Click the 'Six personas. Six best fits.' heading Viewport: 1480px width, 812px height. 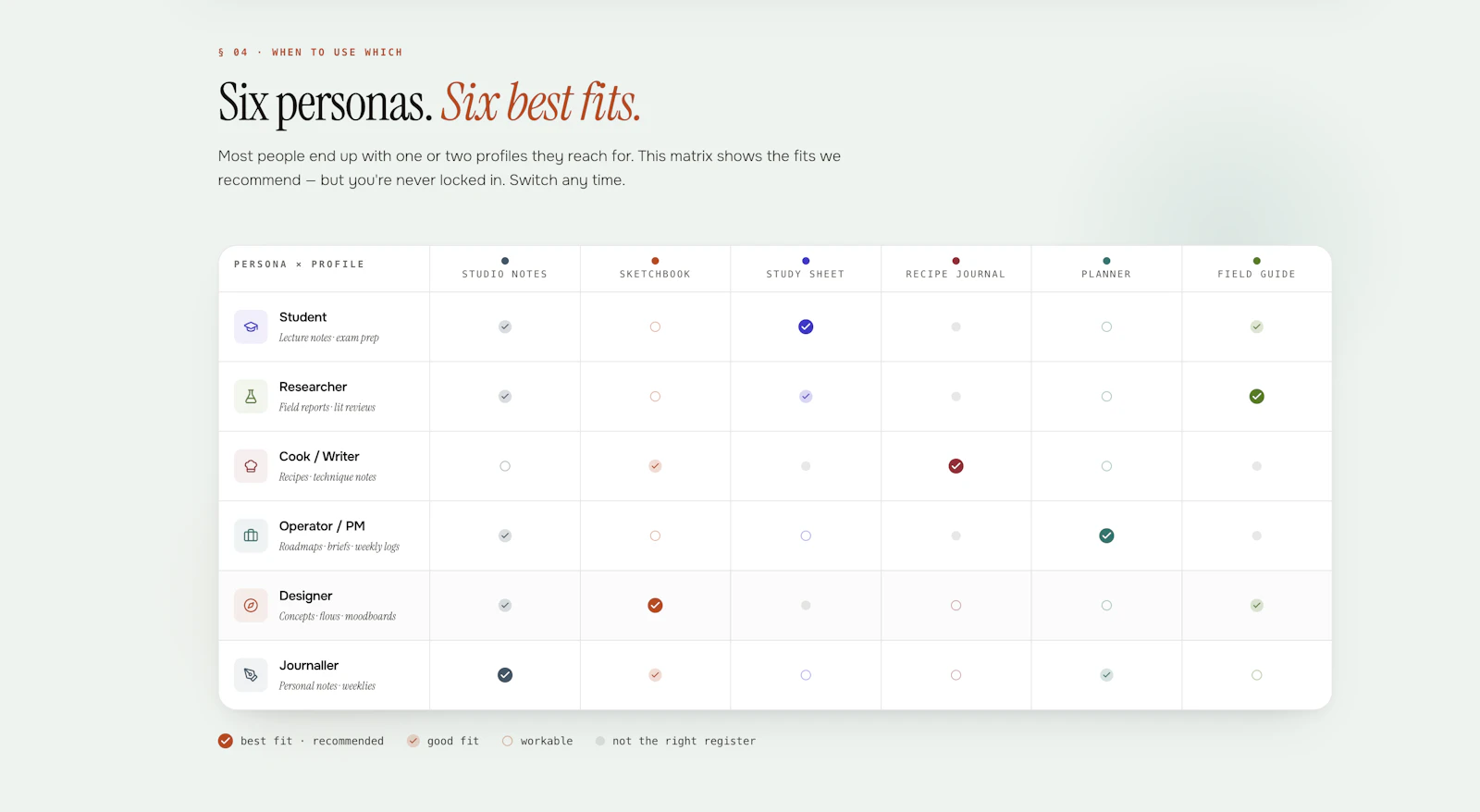point(429,103)
